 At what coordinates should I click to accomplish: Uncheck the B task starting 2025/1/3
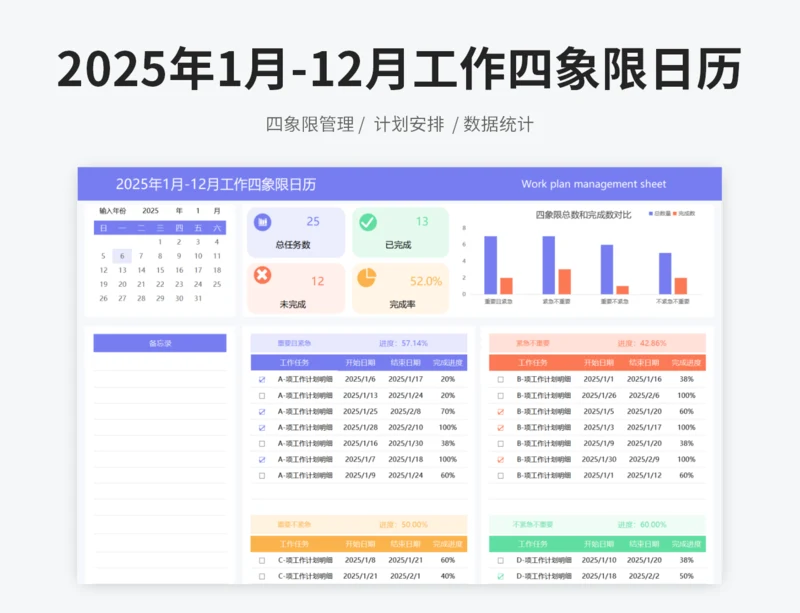501,428
